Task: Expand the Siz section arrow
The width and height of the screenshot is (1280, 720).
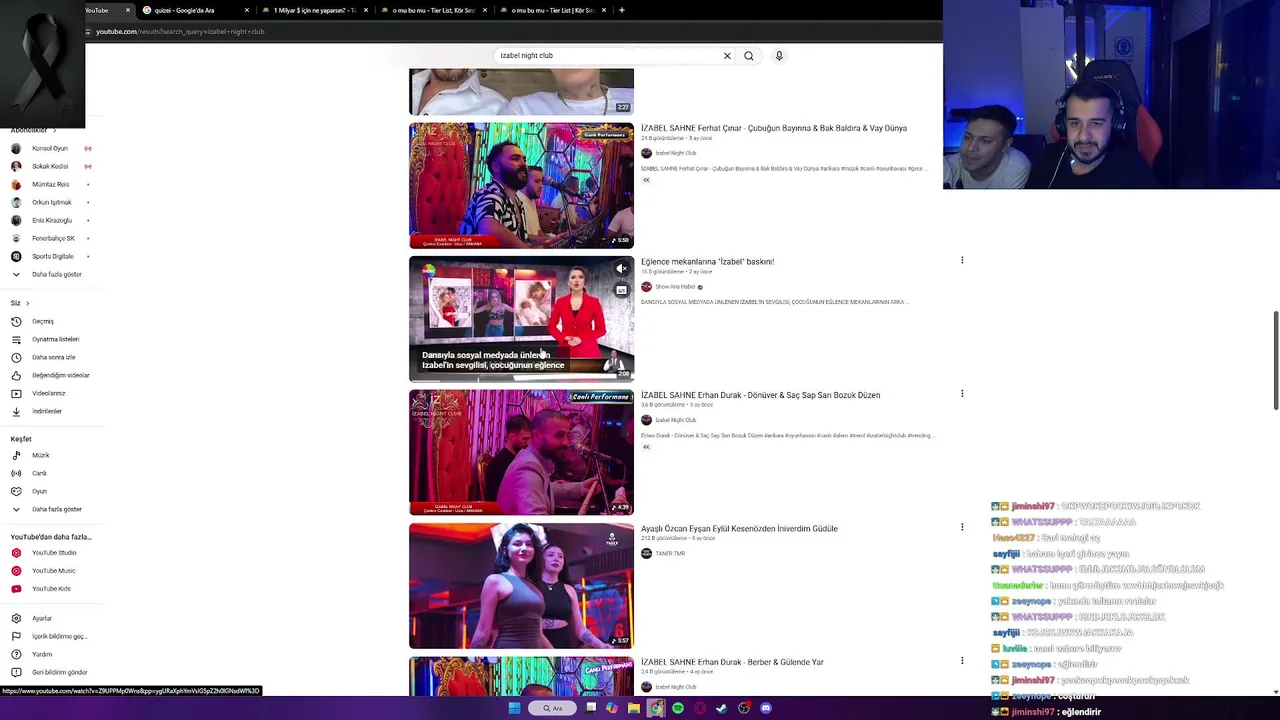Action: [x=27, y=303]
